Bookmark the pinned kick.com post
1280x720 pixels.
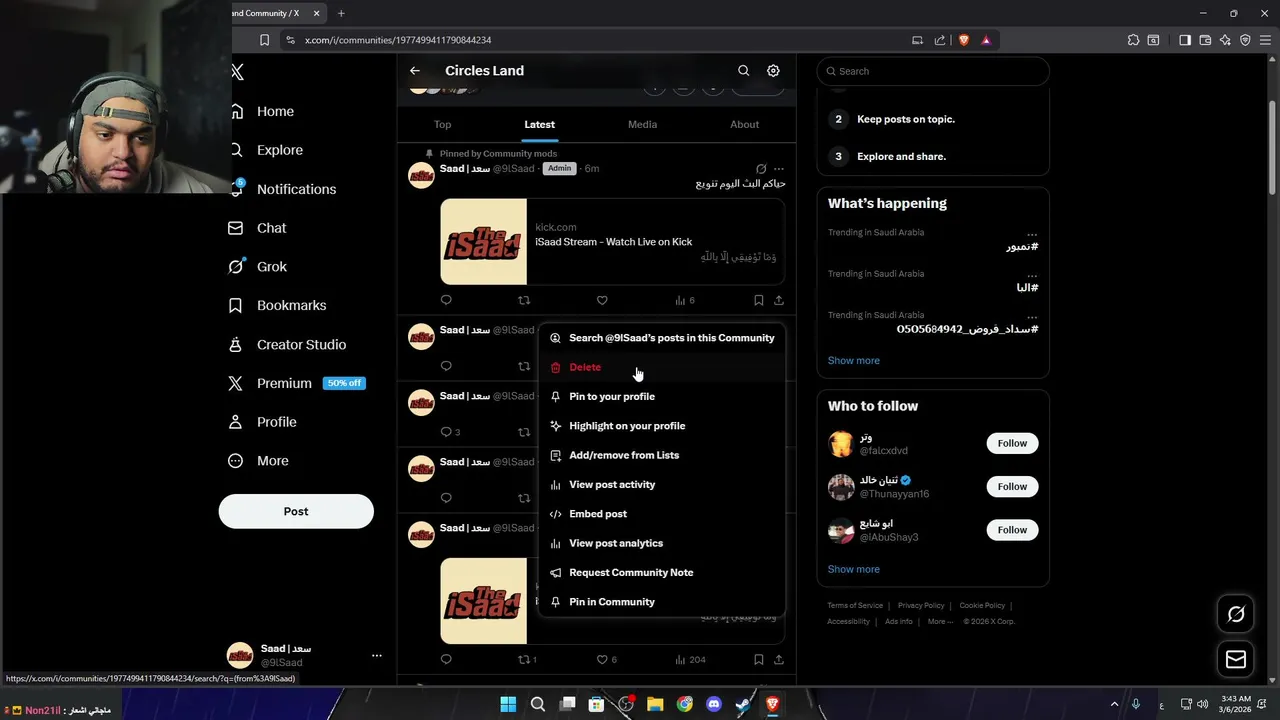pos(758,300)
